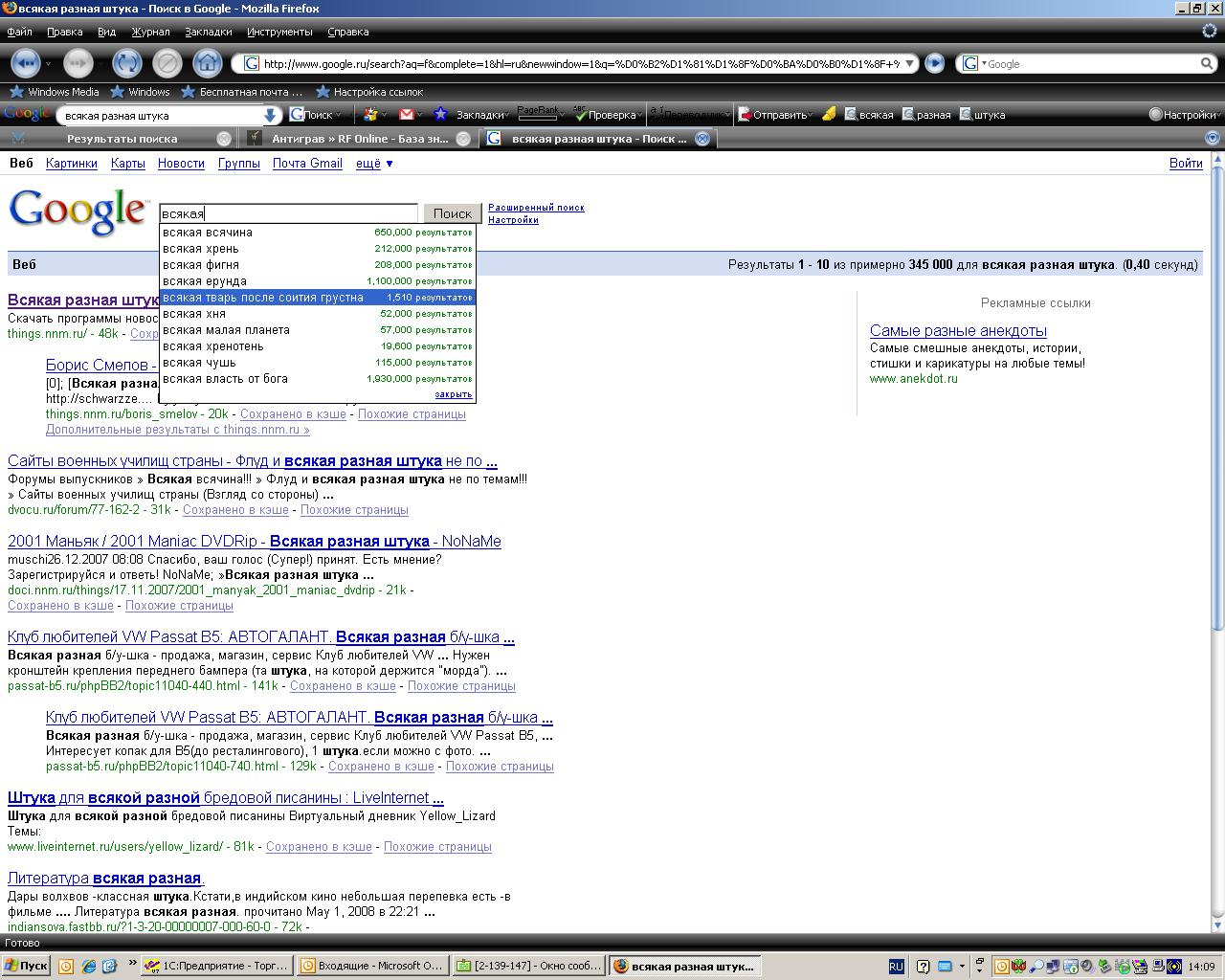
Task: Close the всякая разная штука tab
Action: 702,139
